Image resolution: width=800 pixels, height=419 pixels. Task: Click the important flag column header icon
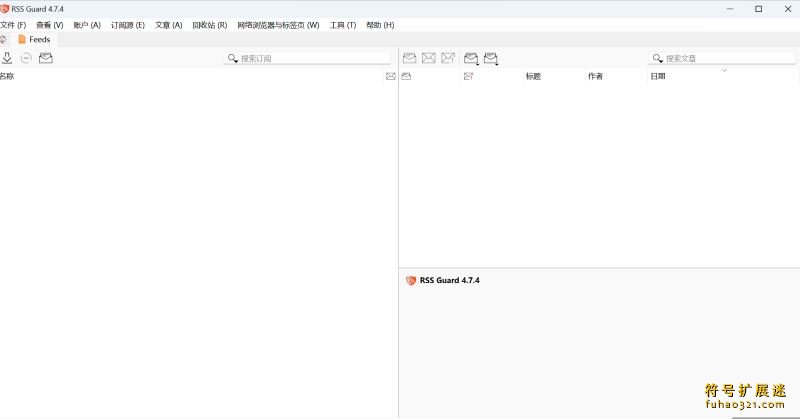(x=468, y=76)
